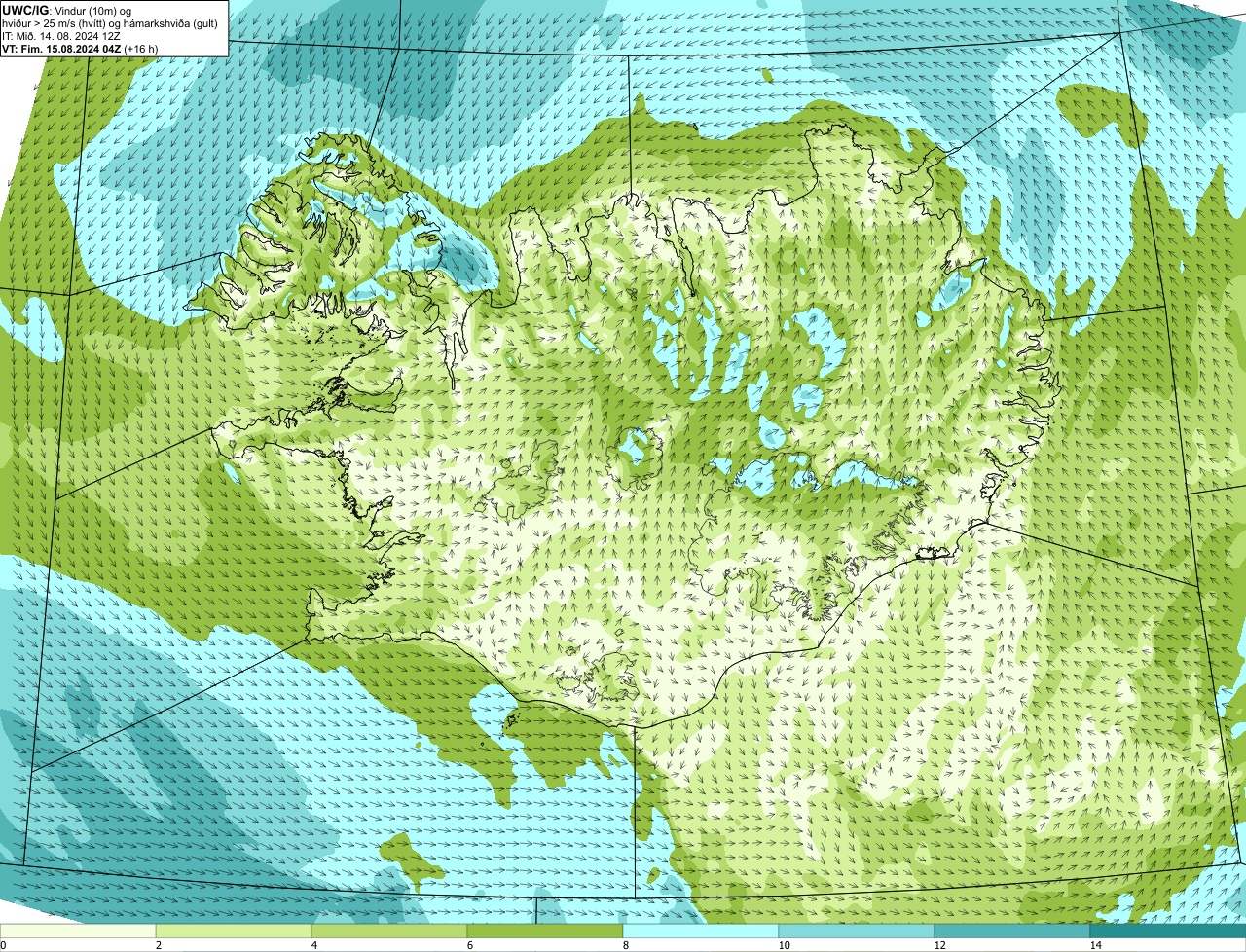Click the darkest teal legend swatch above 14 m/s
The image size is (1246, 952).
[1168, 931]
